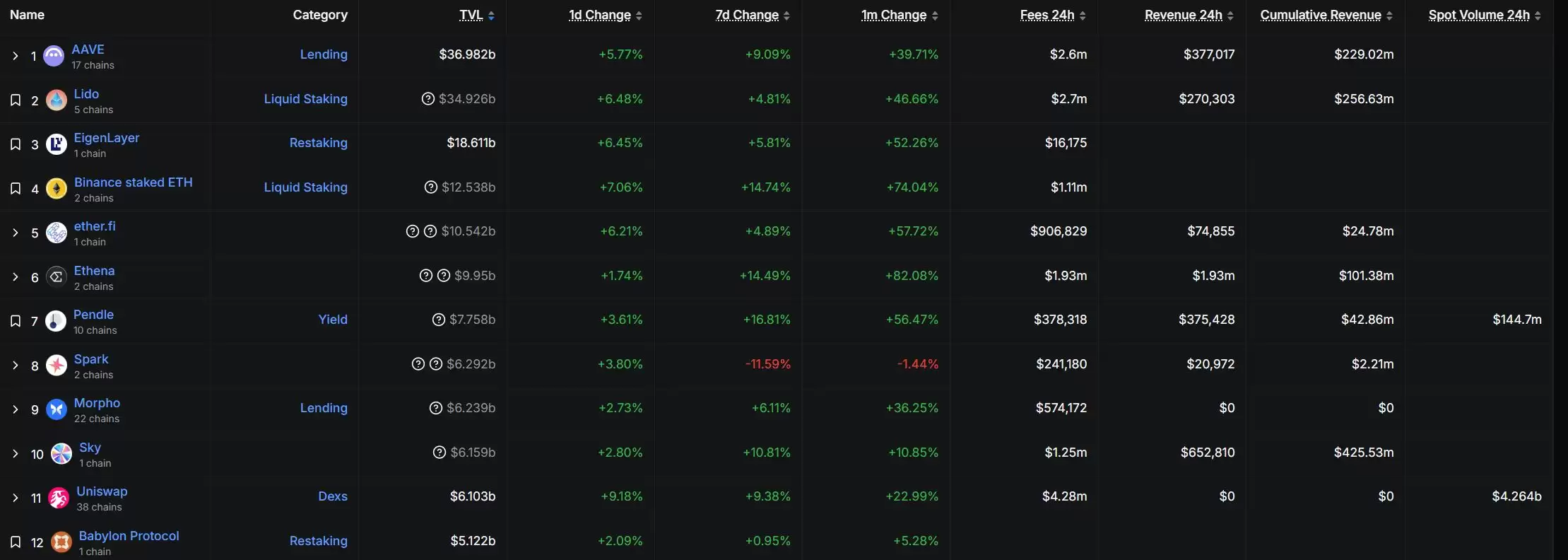The height and width of the screenshot is (560, 1568).
Task: Click the Morpho butterfly logo icon
Action: [x=57, y=409]
